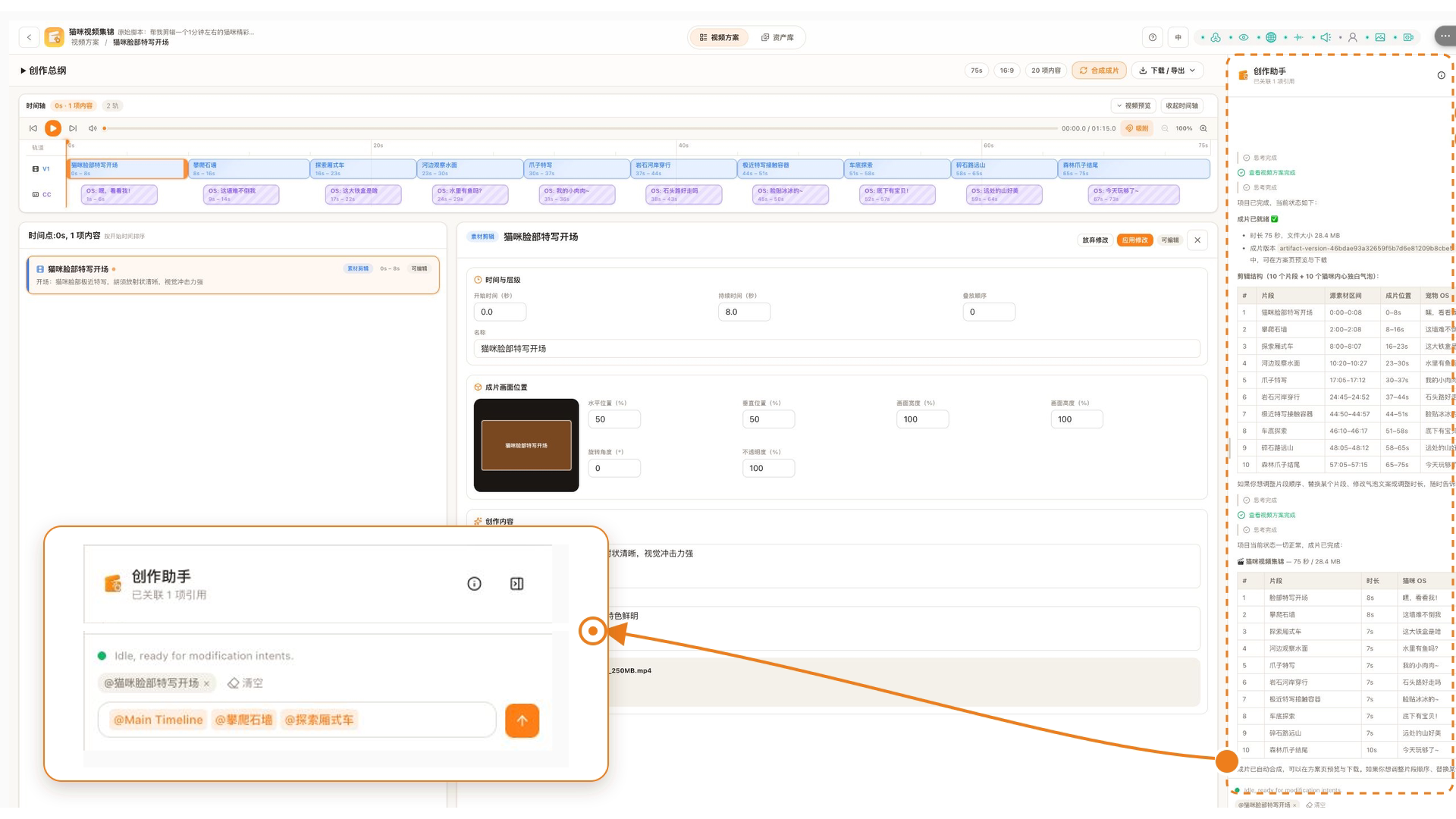This screenshot has height=819, width=1456.
Task: Switch to 资产库 tab
Action: (x=777, y=37)
